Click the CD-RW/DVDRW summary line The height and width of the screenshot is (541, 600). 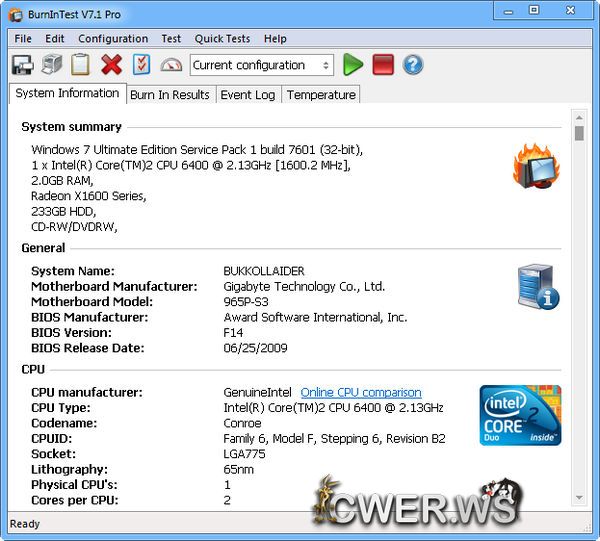pyautogui.click(x=74, y=227)
